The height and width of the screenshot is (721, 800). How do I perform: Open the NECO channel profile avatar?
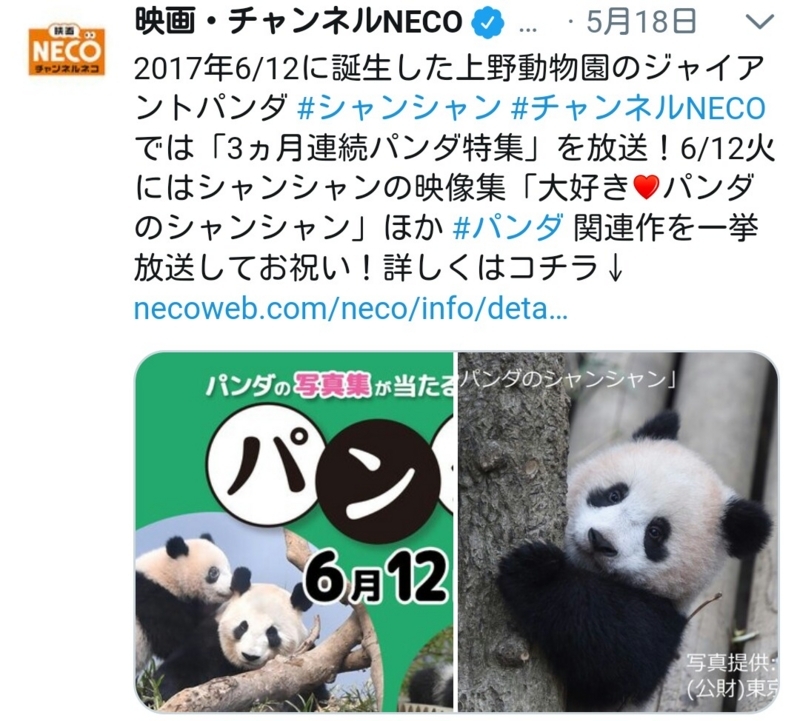(67, 51)
